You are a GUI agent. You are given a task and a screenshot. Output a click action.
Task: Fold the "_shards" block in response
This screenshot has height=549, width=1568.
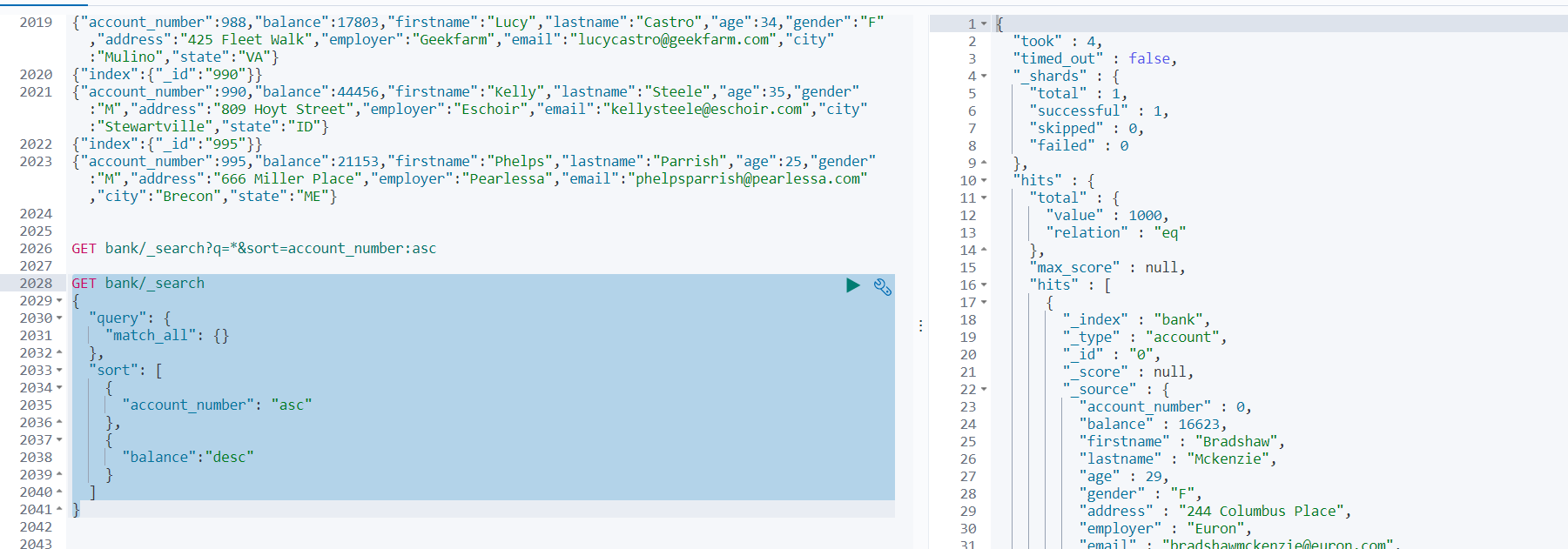pyautogui.click(x=984, y=77)
